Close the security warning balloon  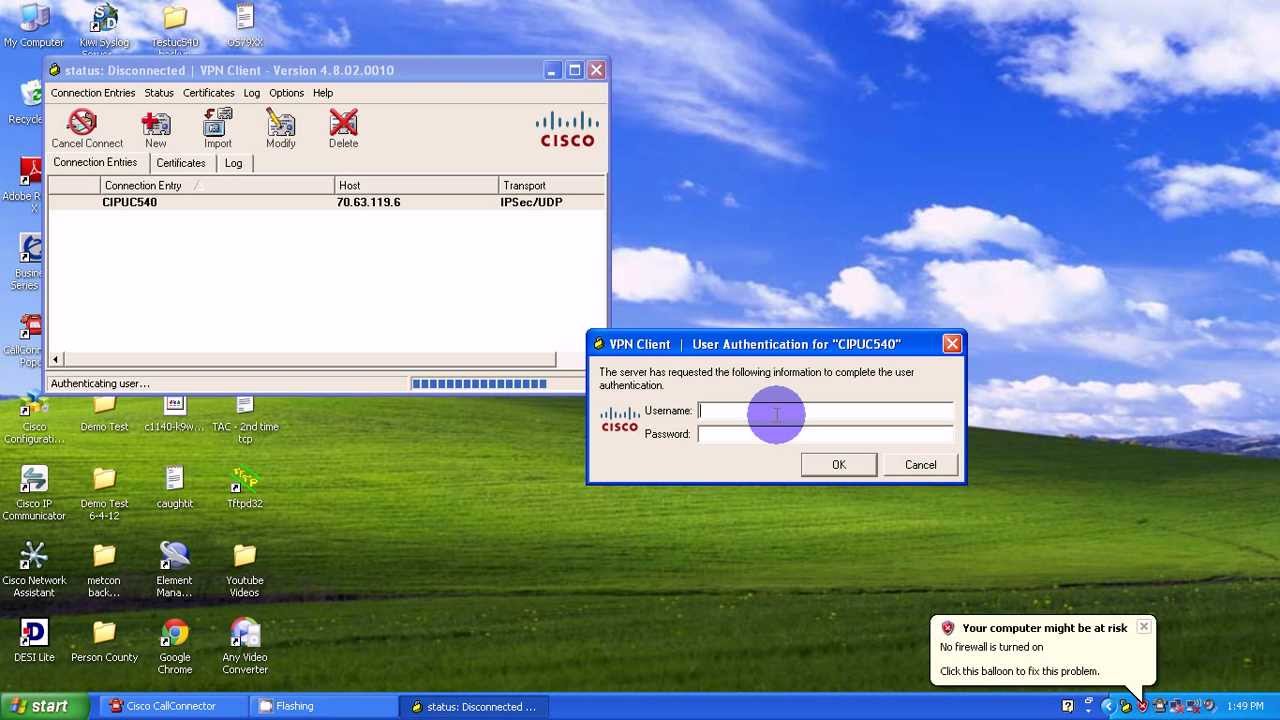[1143, 627]
